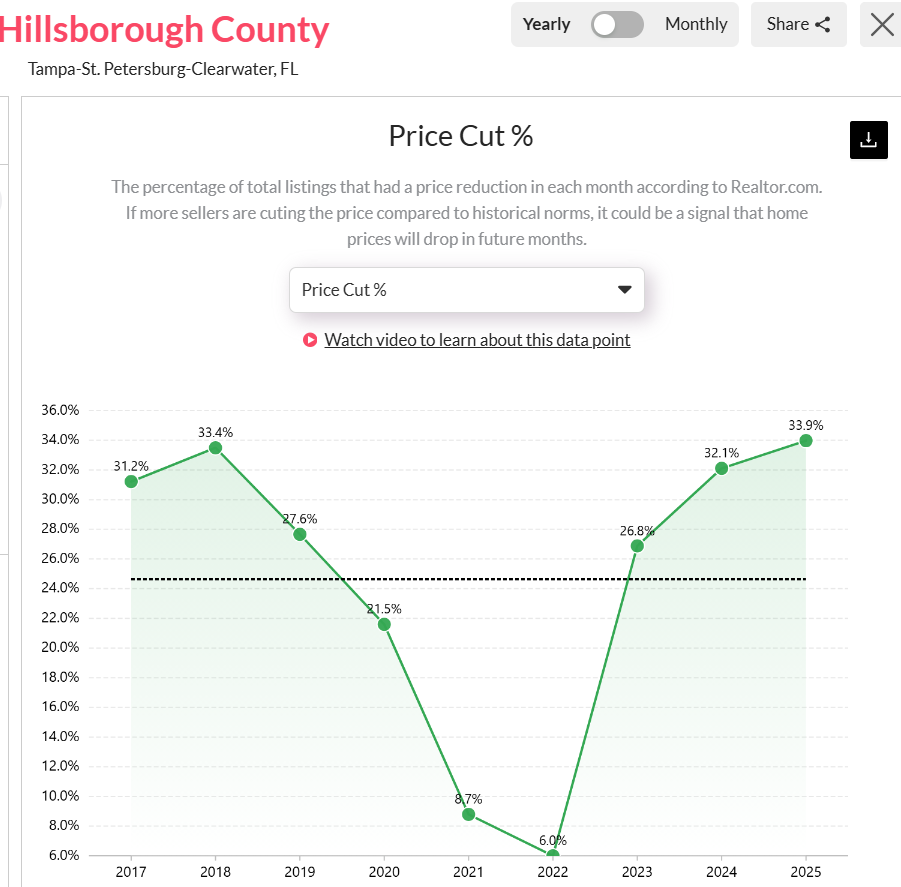Open the video explaining this data point
901x887 pixels.
(477, 340)
